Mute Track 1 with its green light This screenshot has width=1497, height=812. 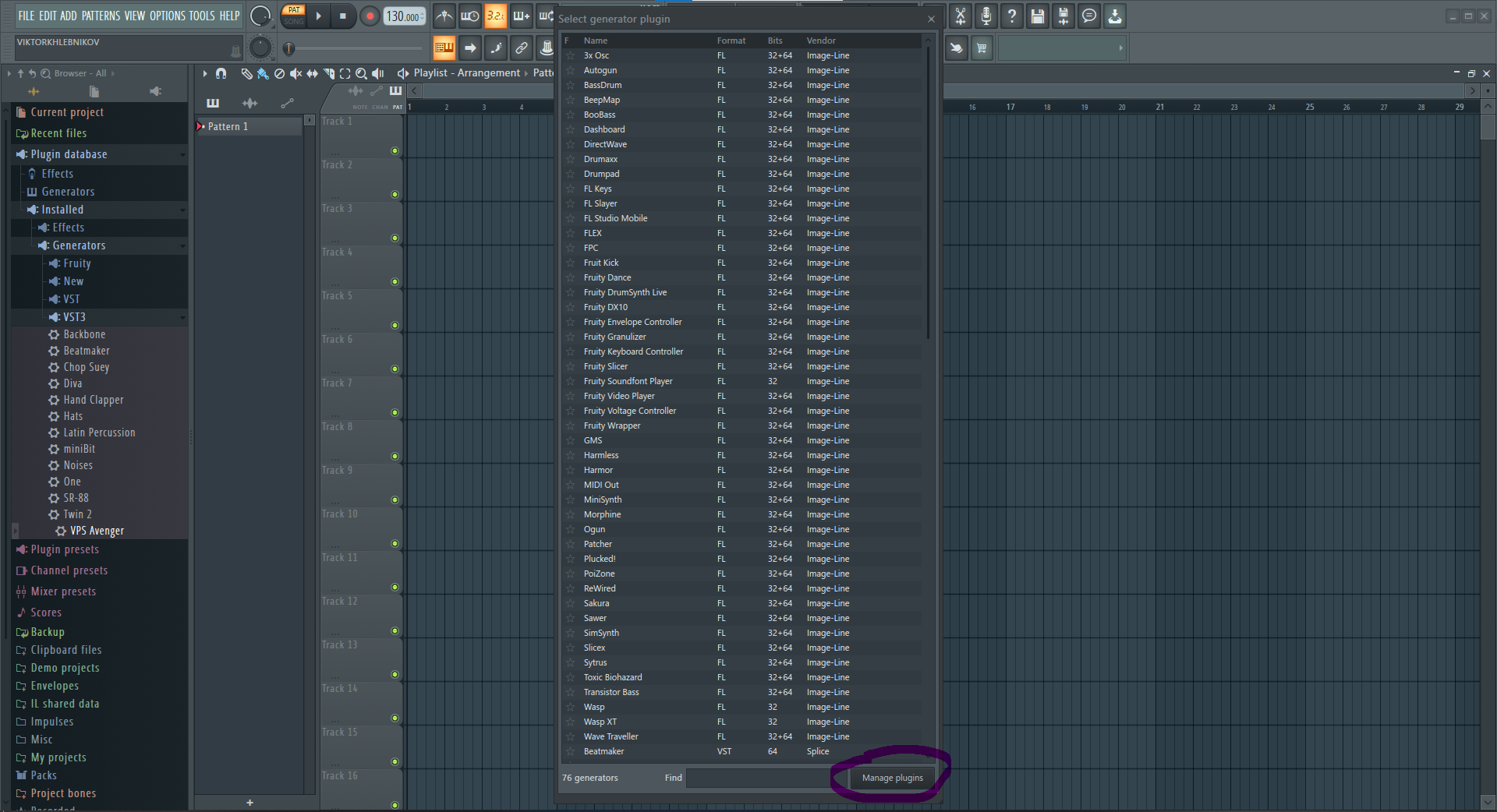(x=395, y=150)
